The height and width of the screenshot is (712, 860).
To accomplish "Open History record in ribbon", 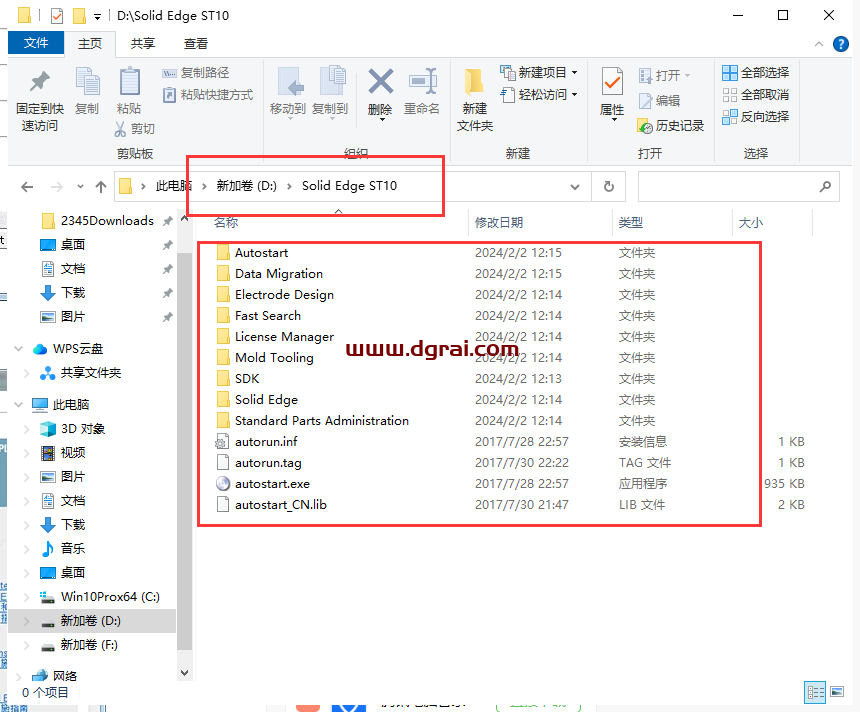I will pos(671,126).
